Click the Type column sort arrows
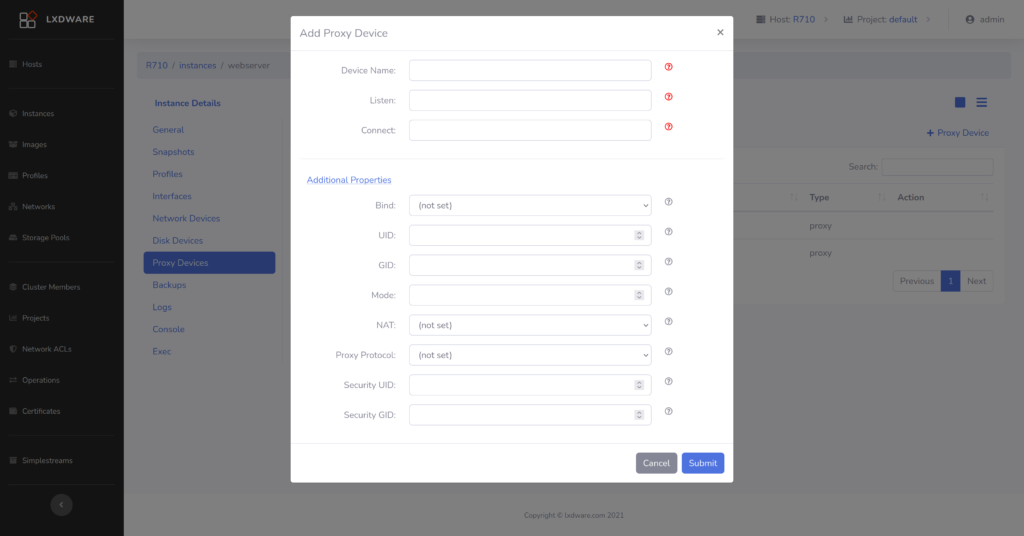The image size is (1024, 536). (x=882, y=197)
